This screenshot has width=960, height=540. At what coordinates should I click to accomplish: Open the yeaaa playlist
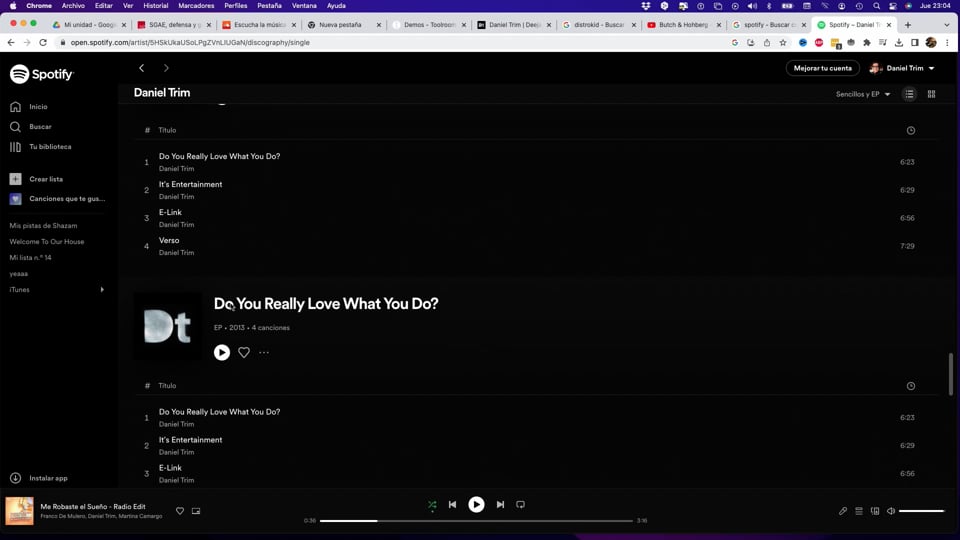pos(18,274)
